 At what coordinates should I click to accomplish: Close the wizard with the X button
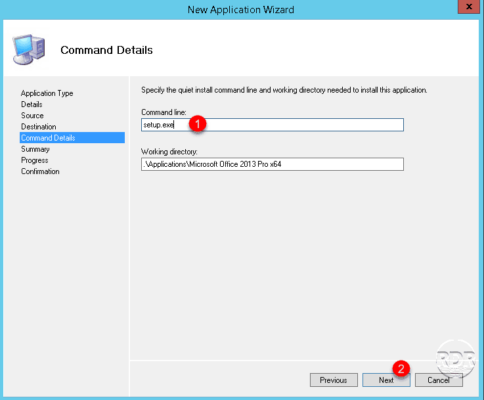pos(469,7)
